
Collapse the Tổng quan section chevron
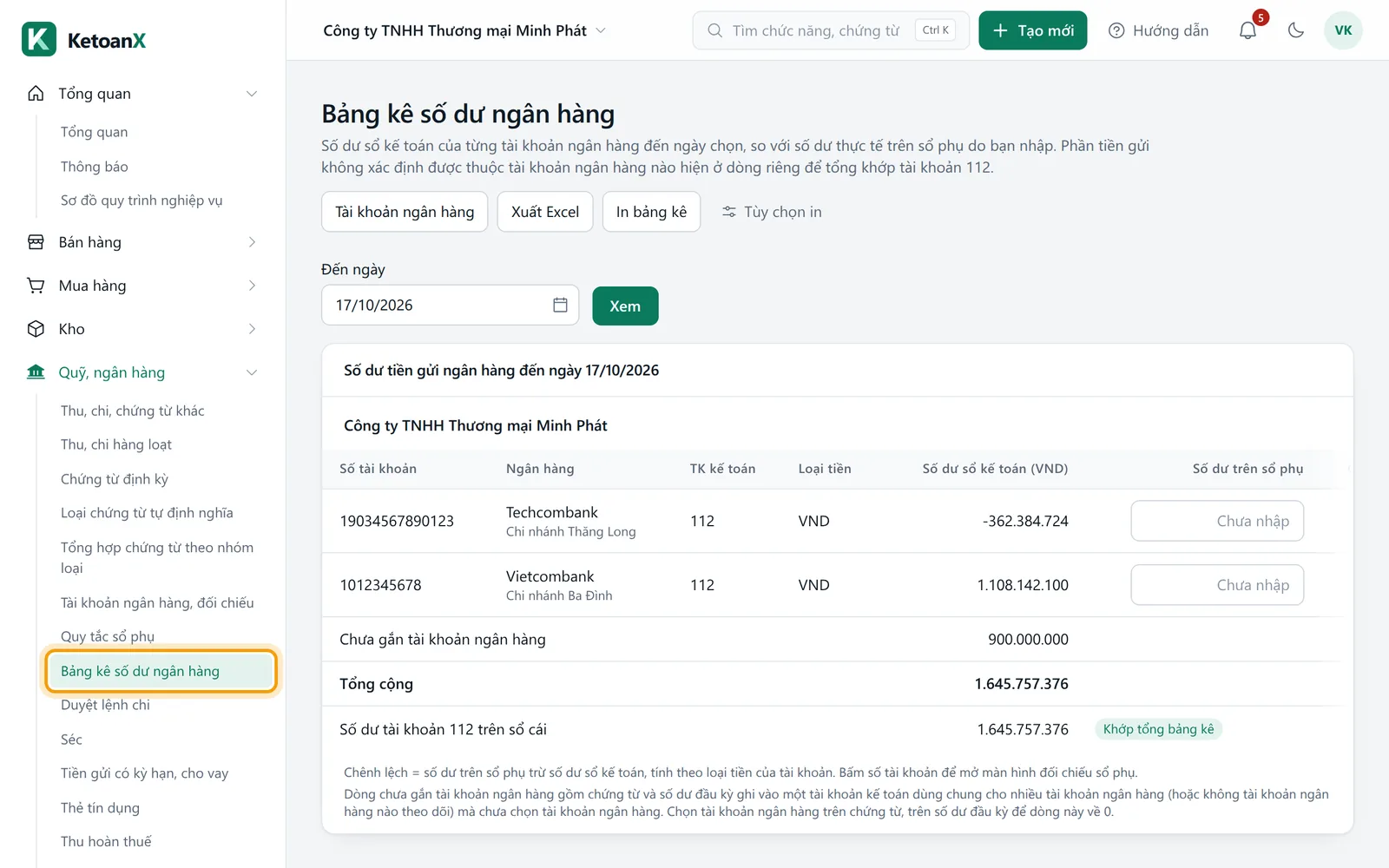tap(252, 94)
